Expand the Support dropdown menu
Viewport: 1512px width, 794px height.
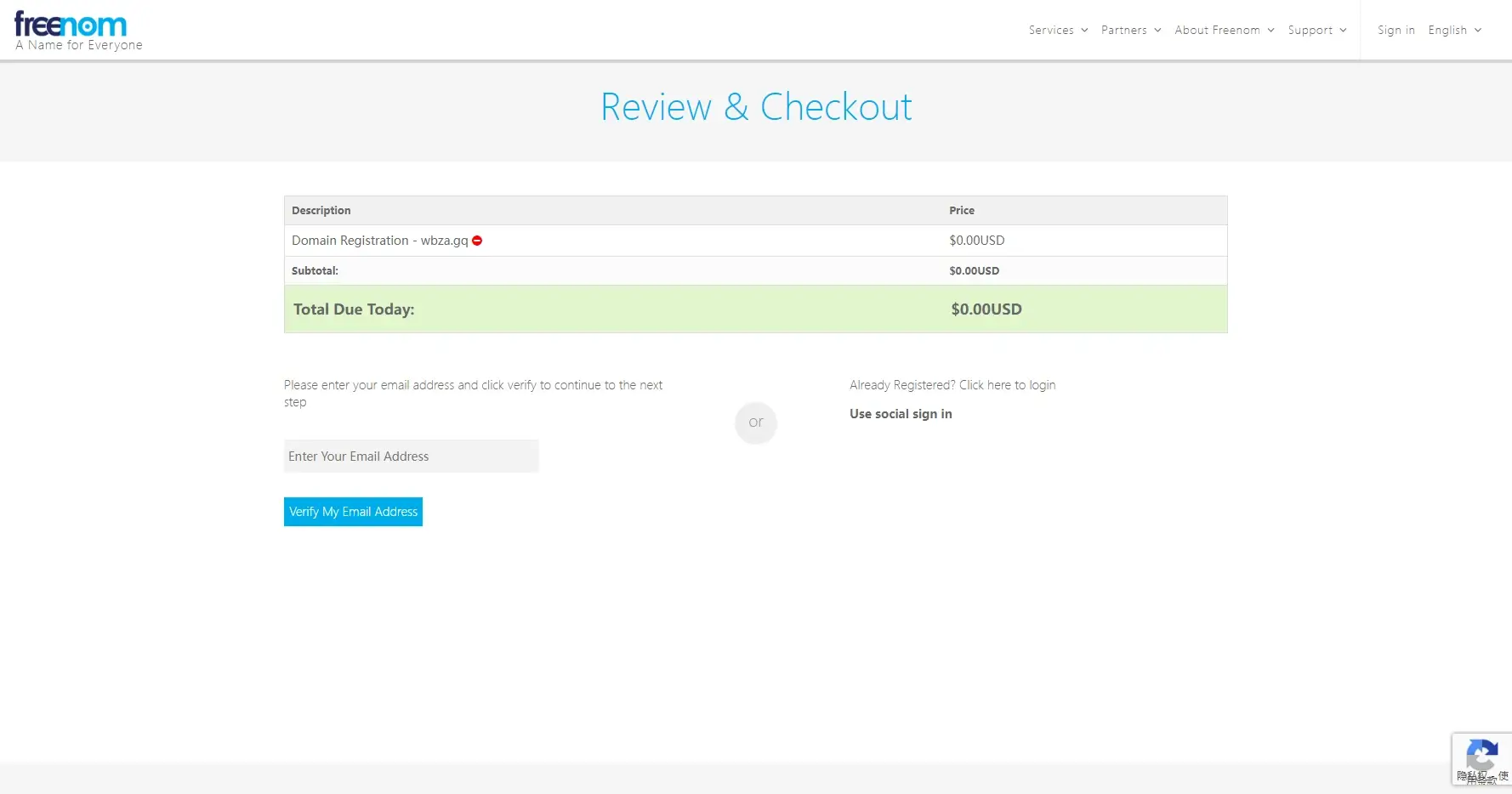[1310, 31]
